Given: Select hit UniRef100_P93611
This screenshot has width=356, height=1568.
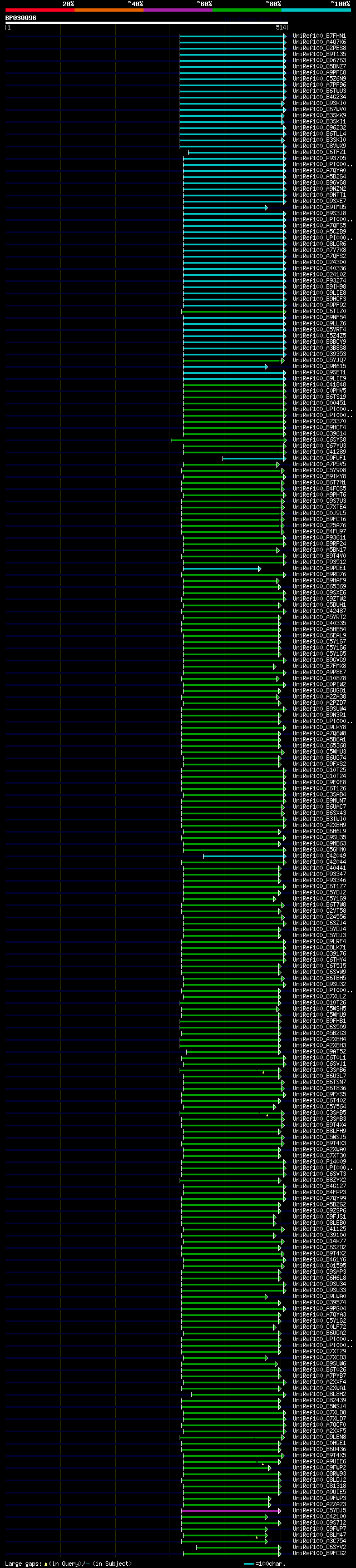Looking at the screenshot, I should (319, 537).
